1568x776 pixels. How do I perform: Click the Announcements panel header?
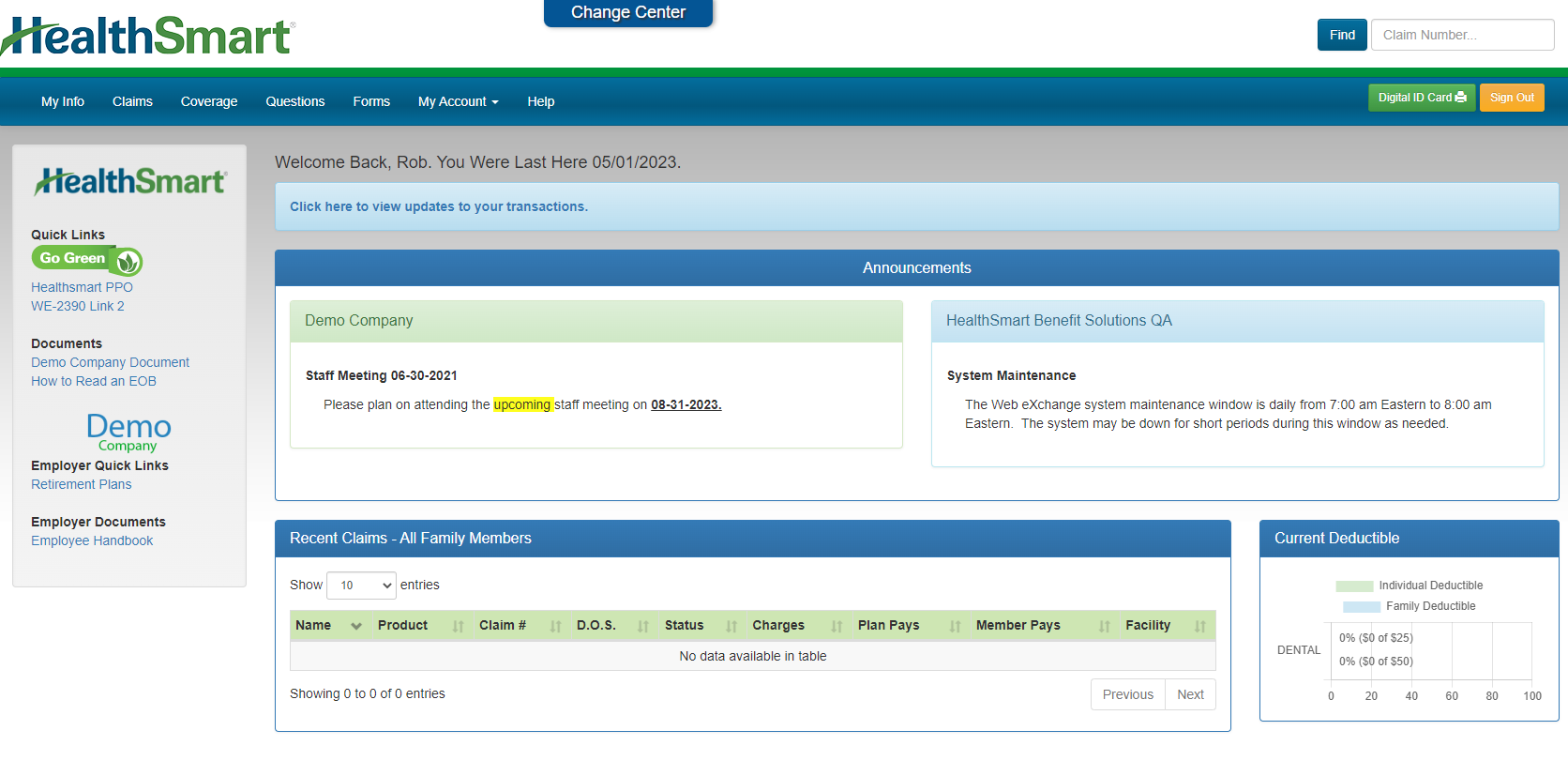[917, 267]
